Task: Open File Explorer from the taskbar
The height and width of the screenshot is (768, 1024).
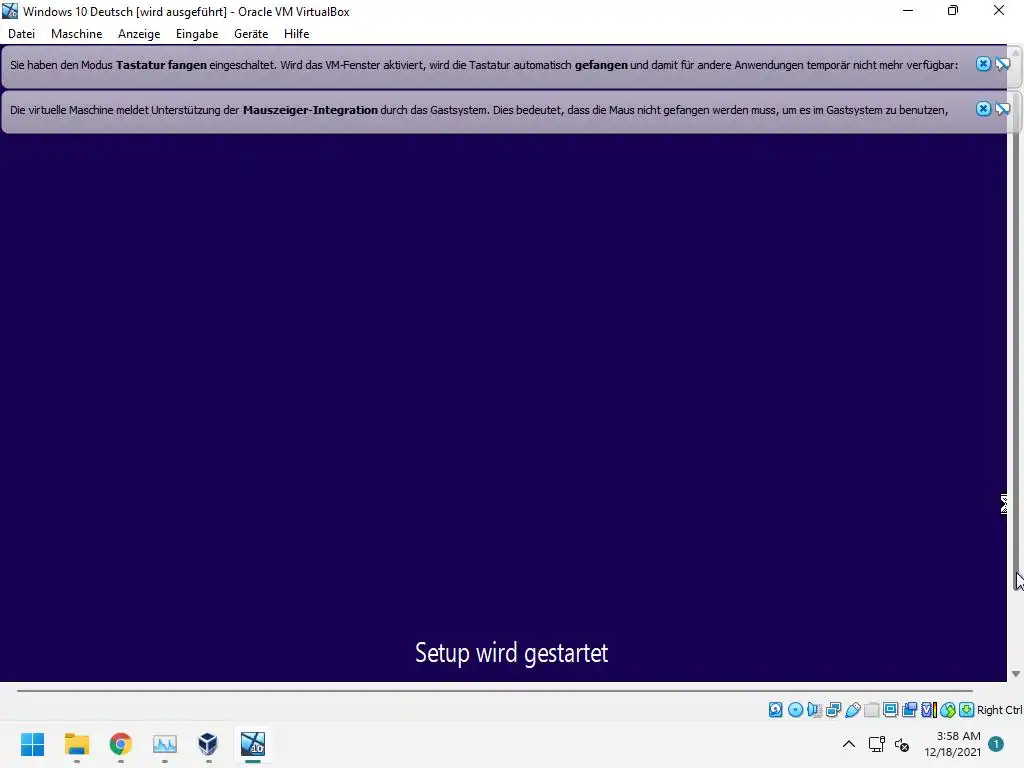Action: (76, 744)
